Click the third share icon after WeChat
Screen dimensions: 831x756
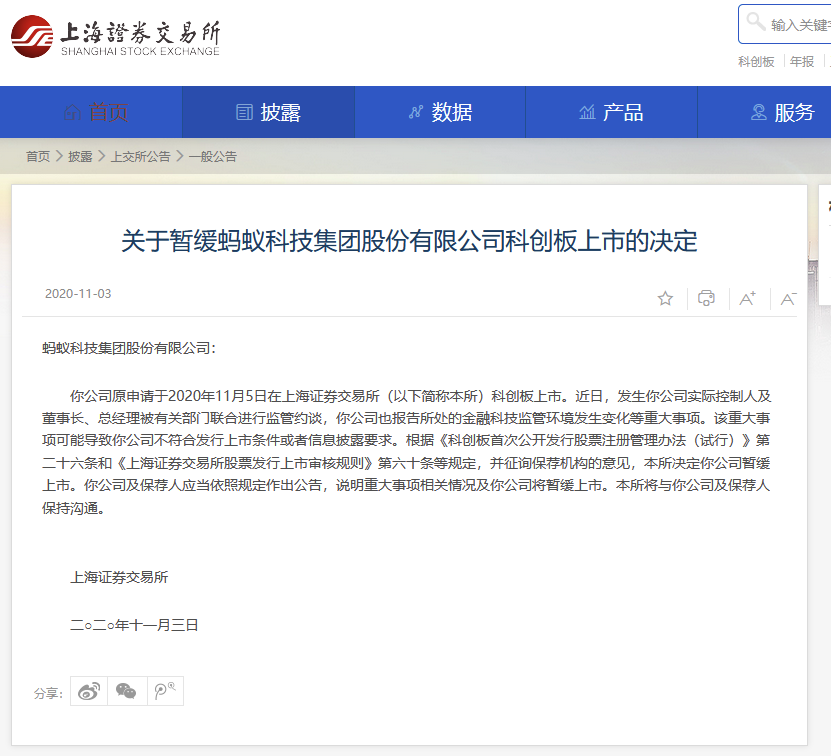165,691
